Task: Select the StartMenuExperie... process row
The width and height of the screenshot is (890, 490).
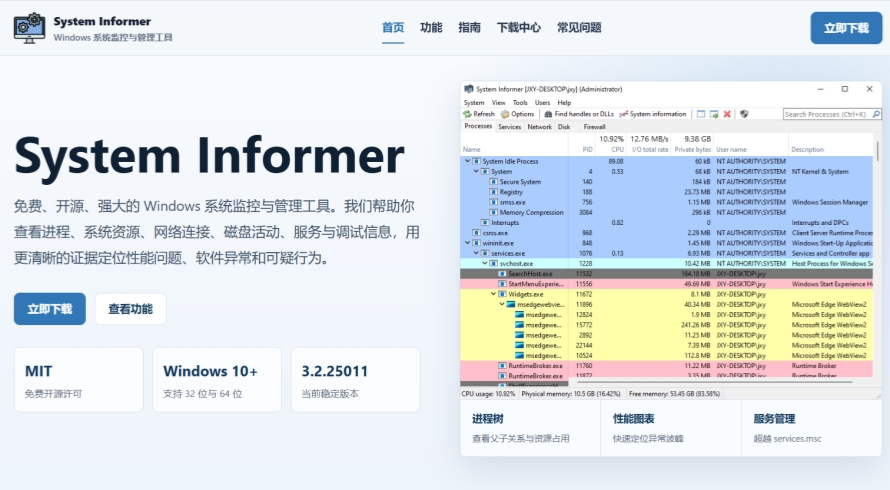Action: click(667, 284)
